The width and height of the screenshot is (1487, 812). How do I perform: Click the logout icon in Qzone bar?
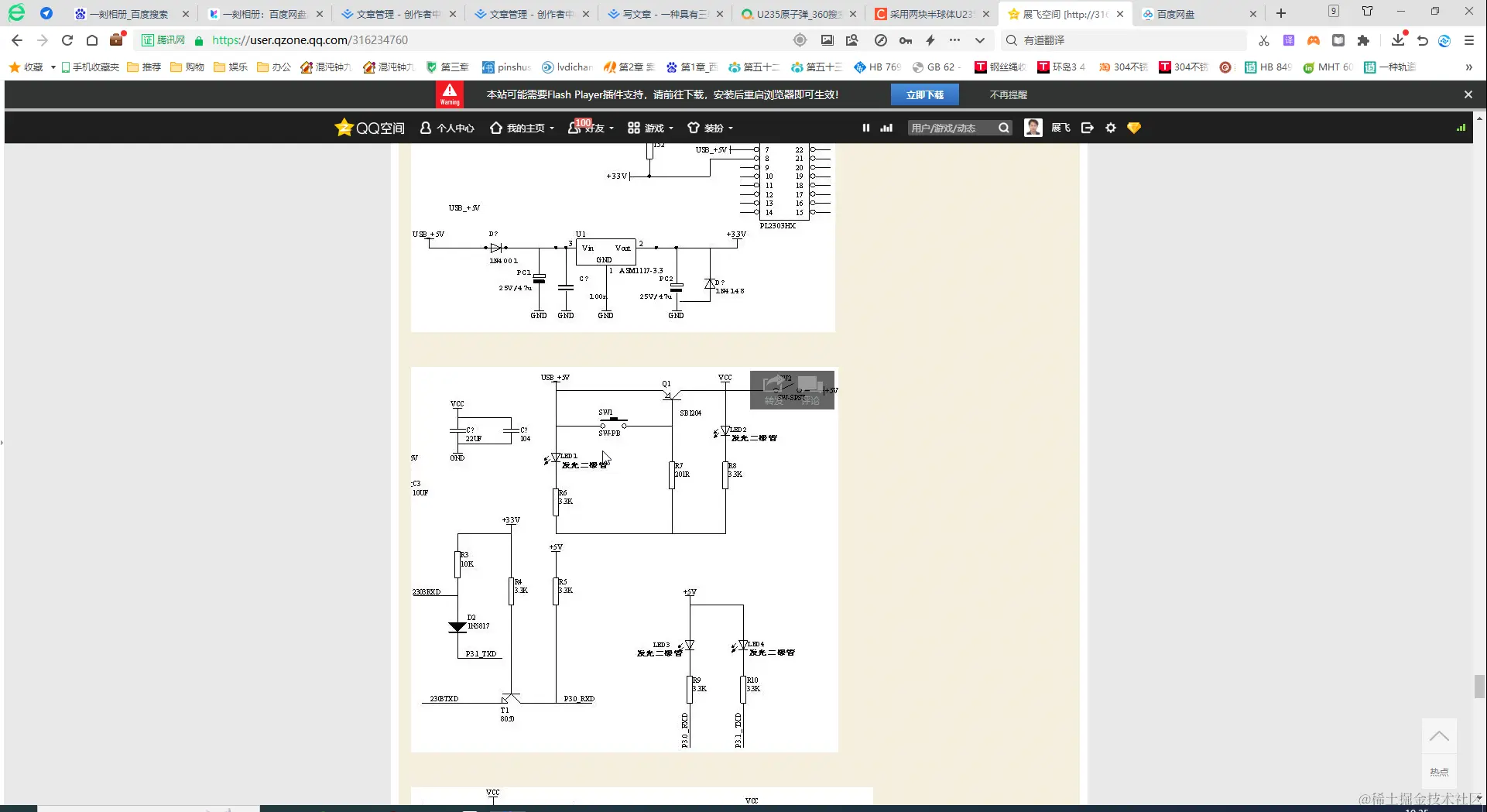click(x=1088, y=128)
